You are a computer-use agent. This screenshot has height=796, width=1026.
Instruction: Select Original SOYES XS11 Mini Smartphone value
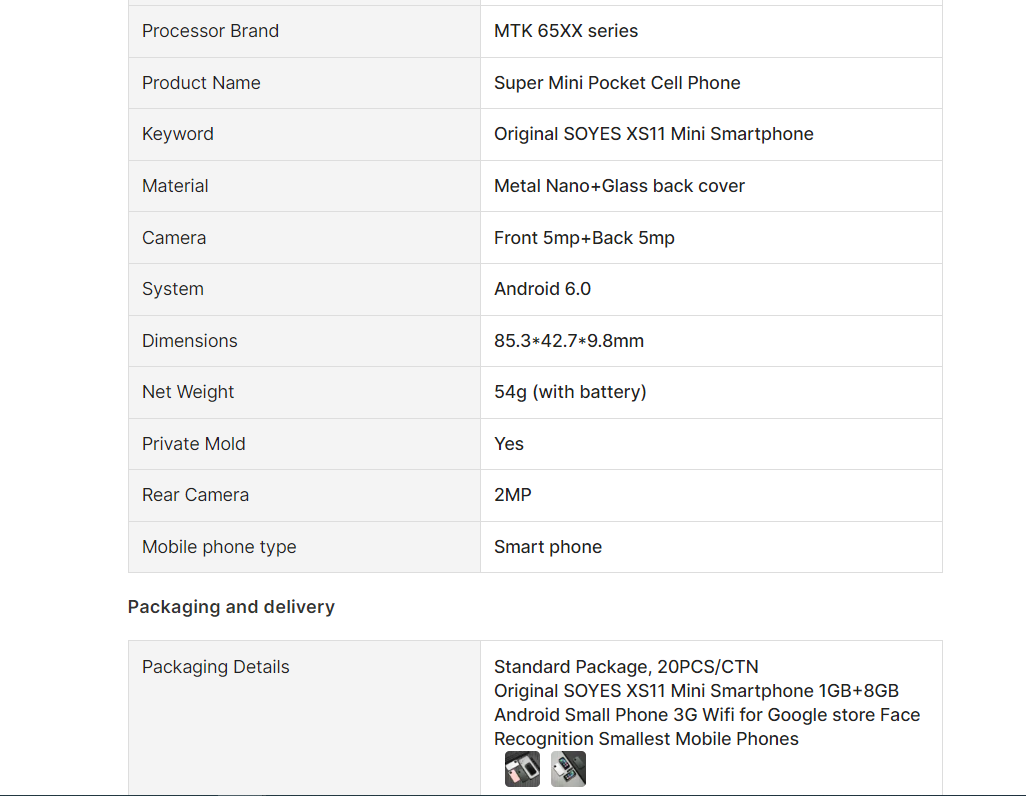point(654,134)
